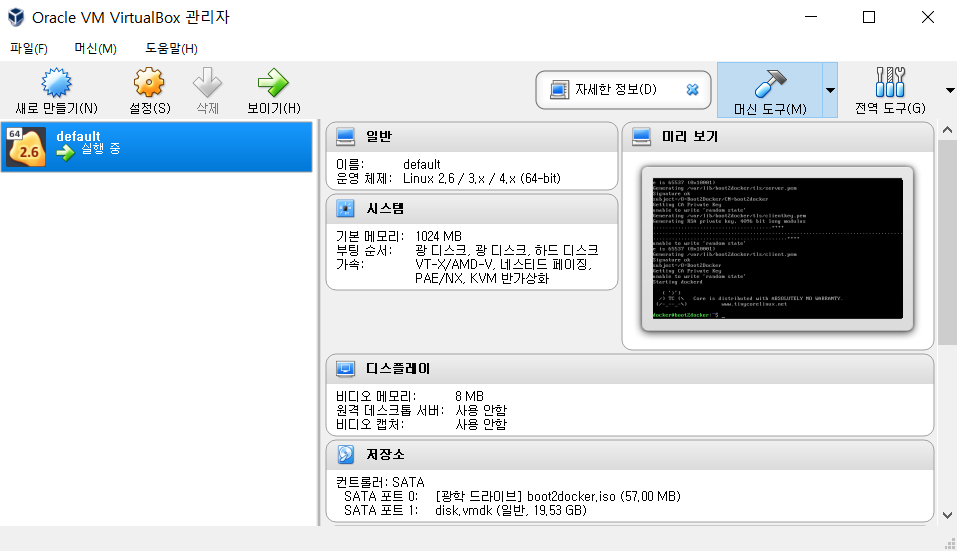Click the 컨트롤러: SATA label
The width and height of the screenshot is (957, 551).
[380, 483]
